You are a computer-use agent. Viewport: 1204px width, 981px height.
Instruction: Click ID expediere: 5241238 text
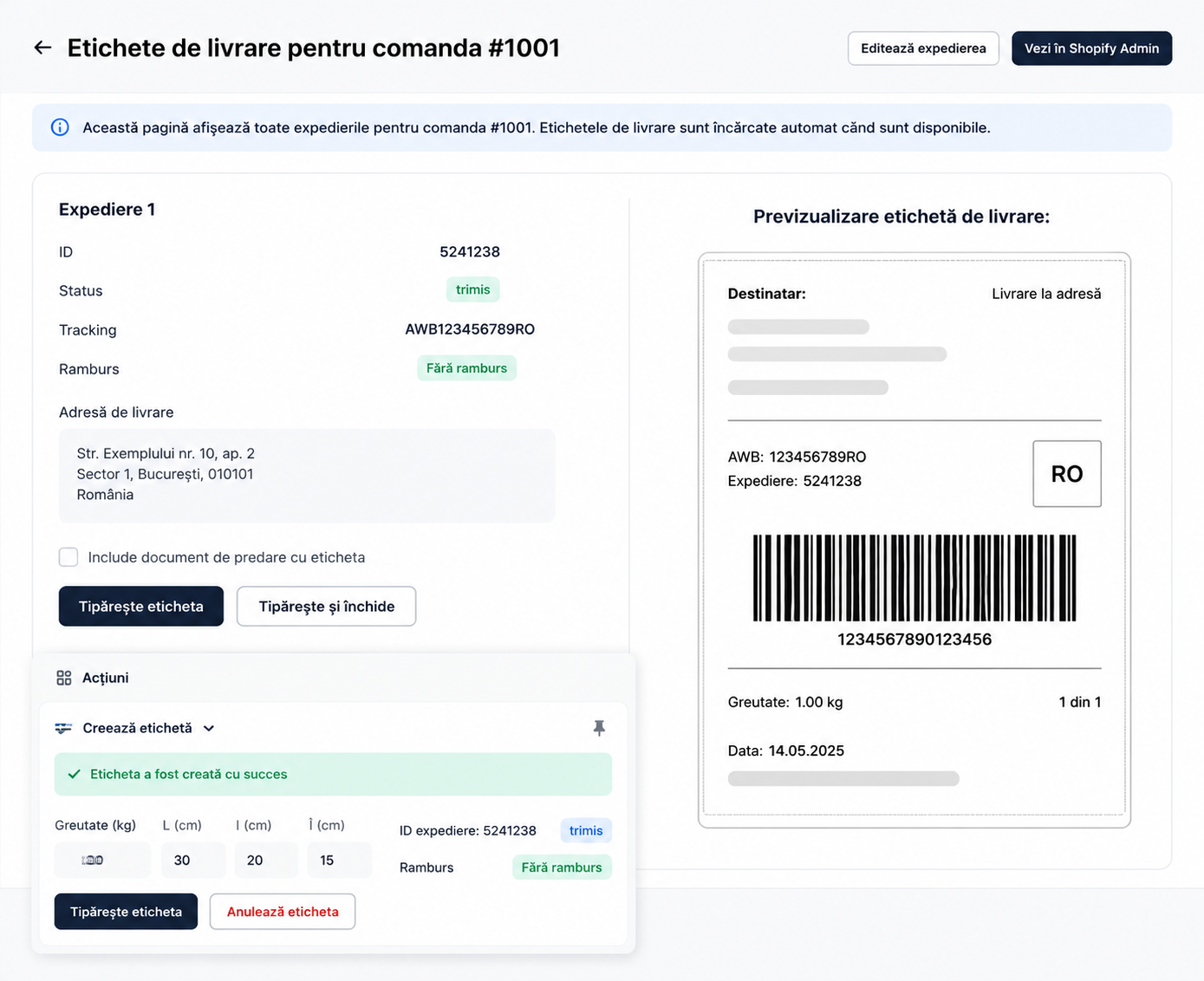click(468, 830)
